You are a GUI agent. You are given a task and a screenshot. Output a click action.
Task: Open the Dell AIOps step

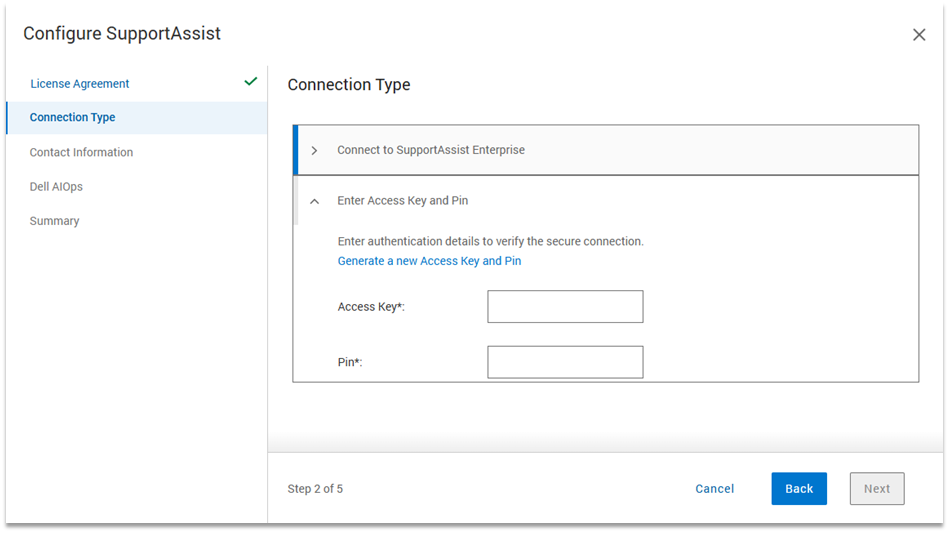coord(56,187)
